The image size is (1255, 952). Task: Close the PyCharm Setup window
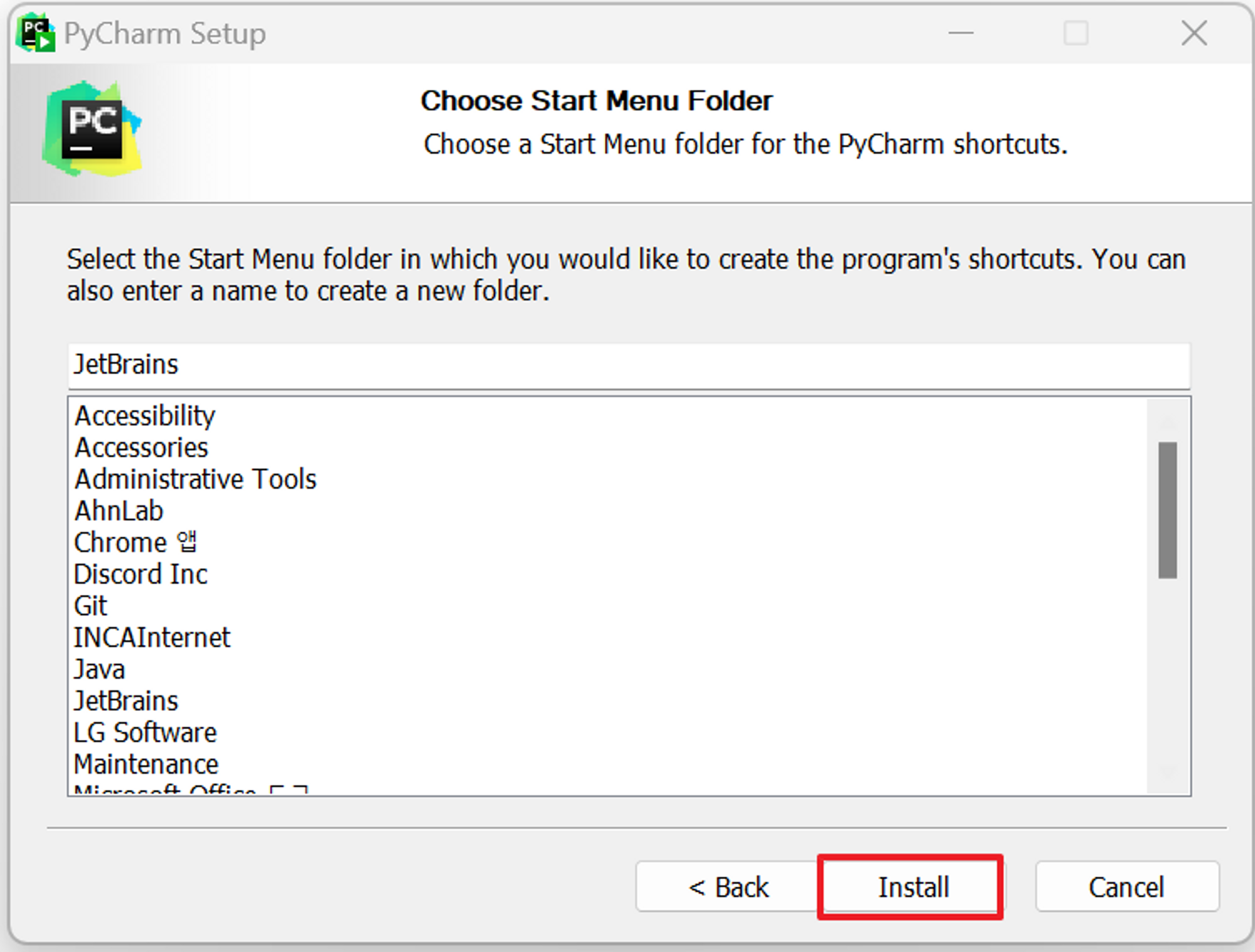point(1194,33)
